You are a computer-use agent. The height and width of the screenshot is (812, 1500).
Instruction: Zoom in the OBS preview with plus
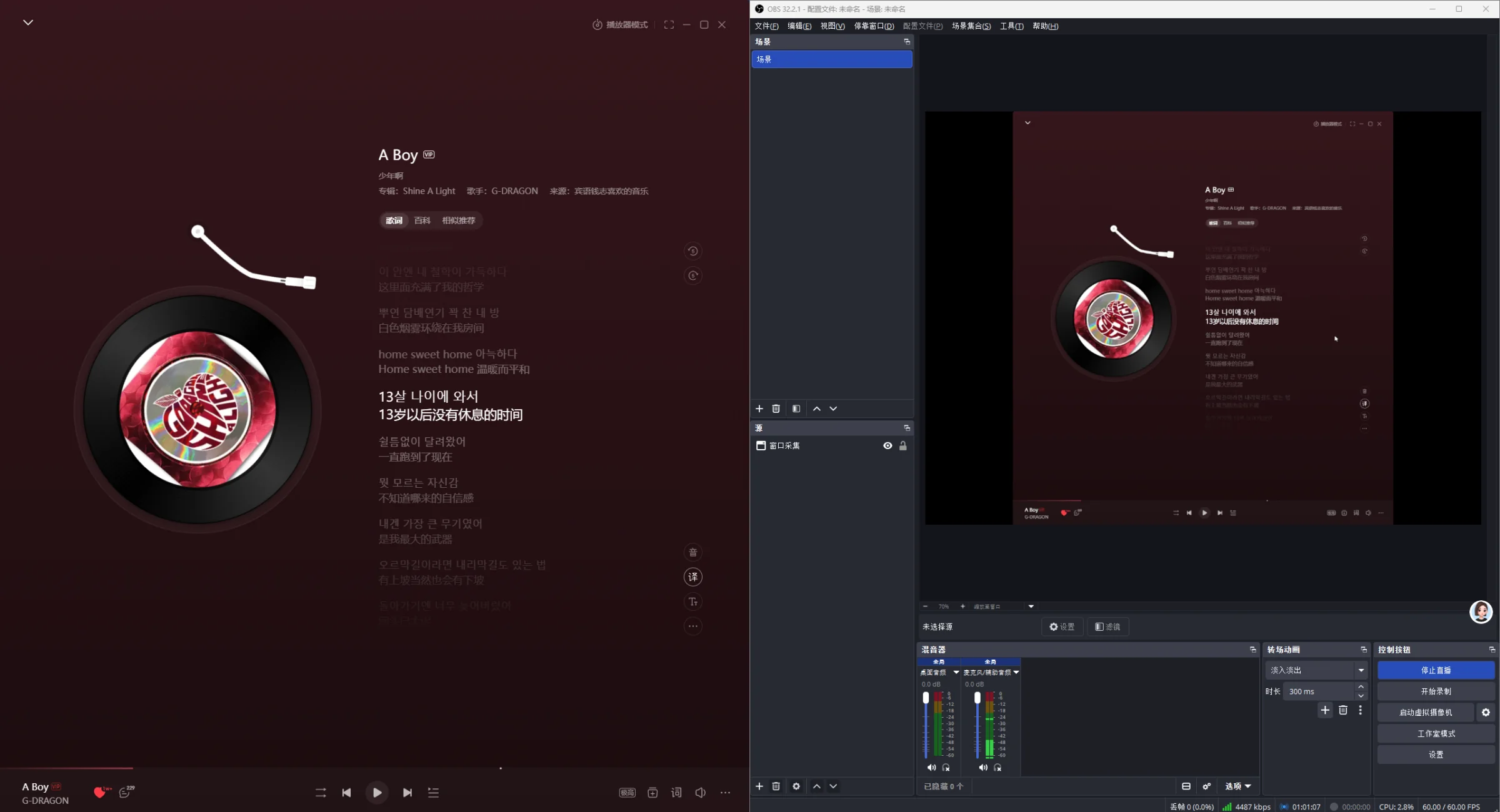pos(962,607)
